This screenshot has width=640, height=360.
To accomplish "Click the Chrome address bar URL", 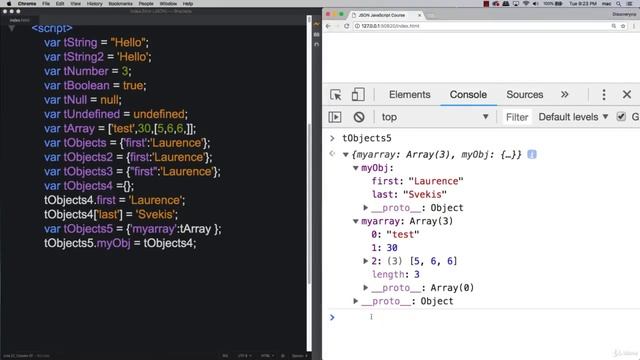I will (390, 26).
